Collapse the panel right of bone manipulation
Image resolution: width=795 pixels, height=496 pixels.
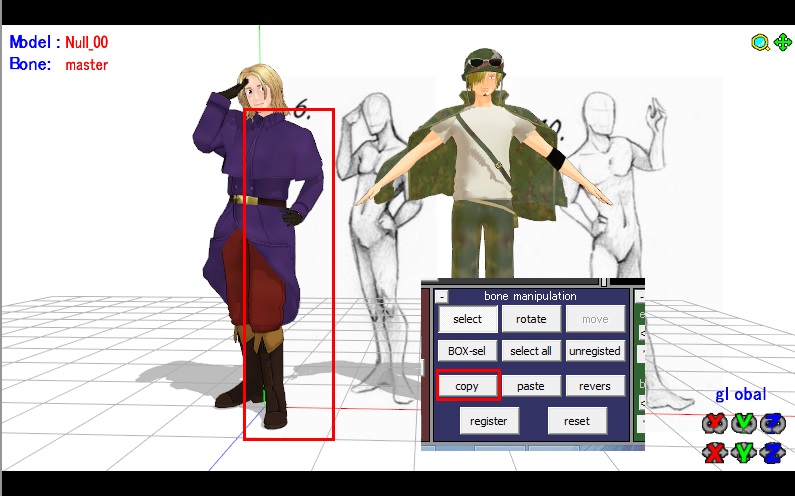pyautogui.click(x=640, y=297)
